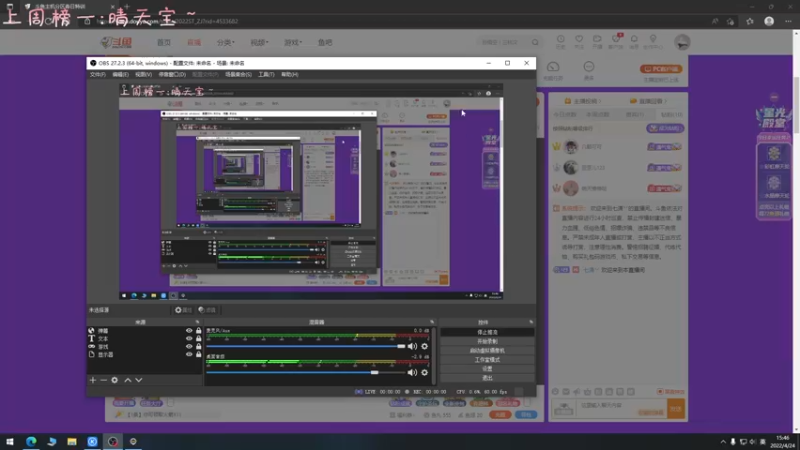The width and height of the screenshot is (800, 450).
Task: Click the Douyu logo in site header
Action: click(x=116, y=42)
